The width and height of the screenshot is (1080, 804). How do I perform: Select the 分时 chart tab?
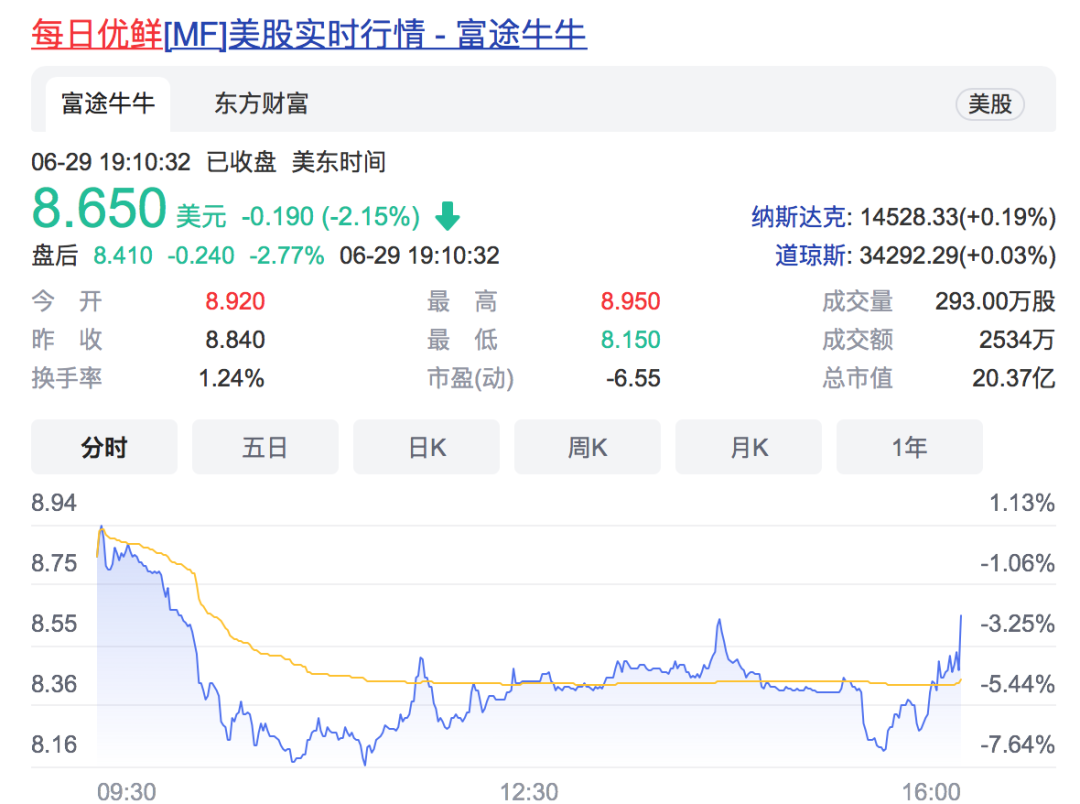(x=104, y=446)
